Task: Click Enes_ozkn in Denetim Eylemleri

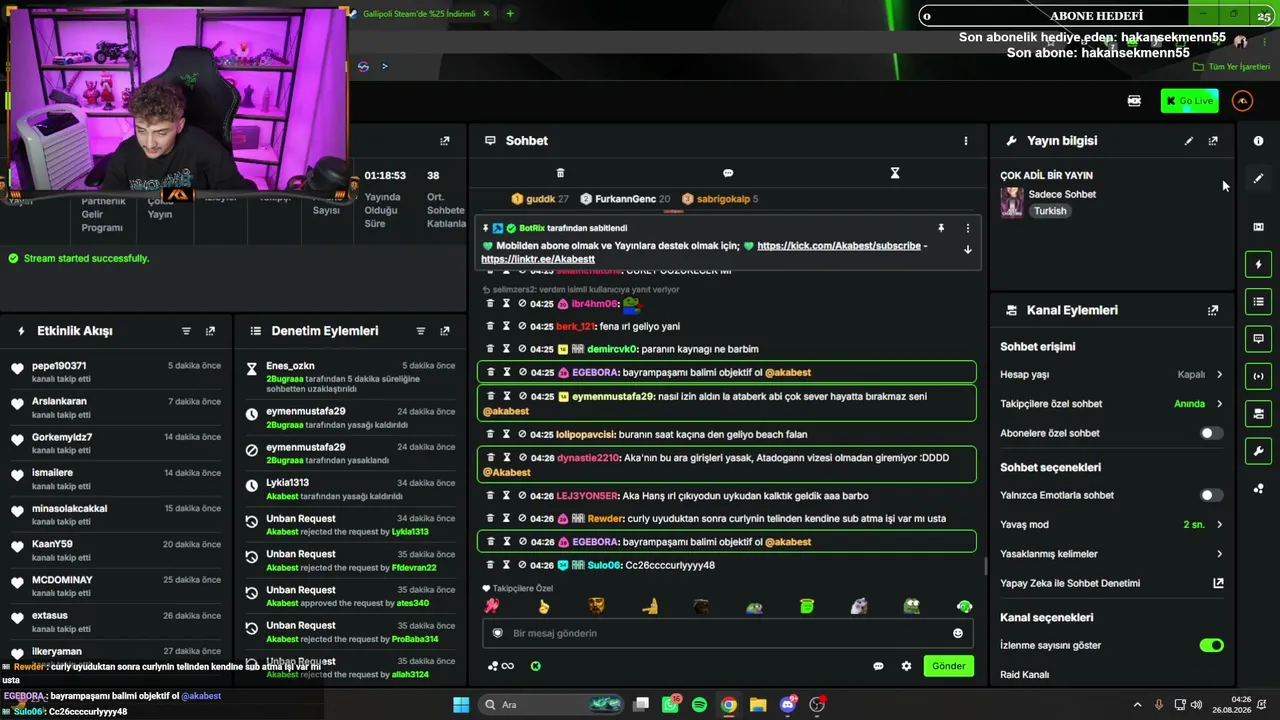Action: coord(290,366)
